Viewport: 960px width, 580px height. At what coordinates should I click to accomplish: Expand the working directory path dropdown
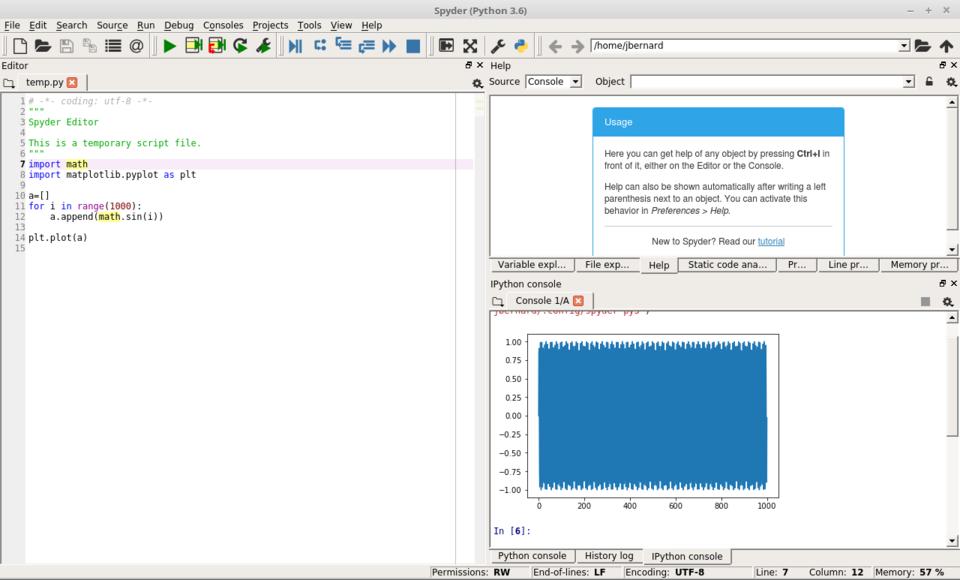(x=904, y=46)
